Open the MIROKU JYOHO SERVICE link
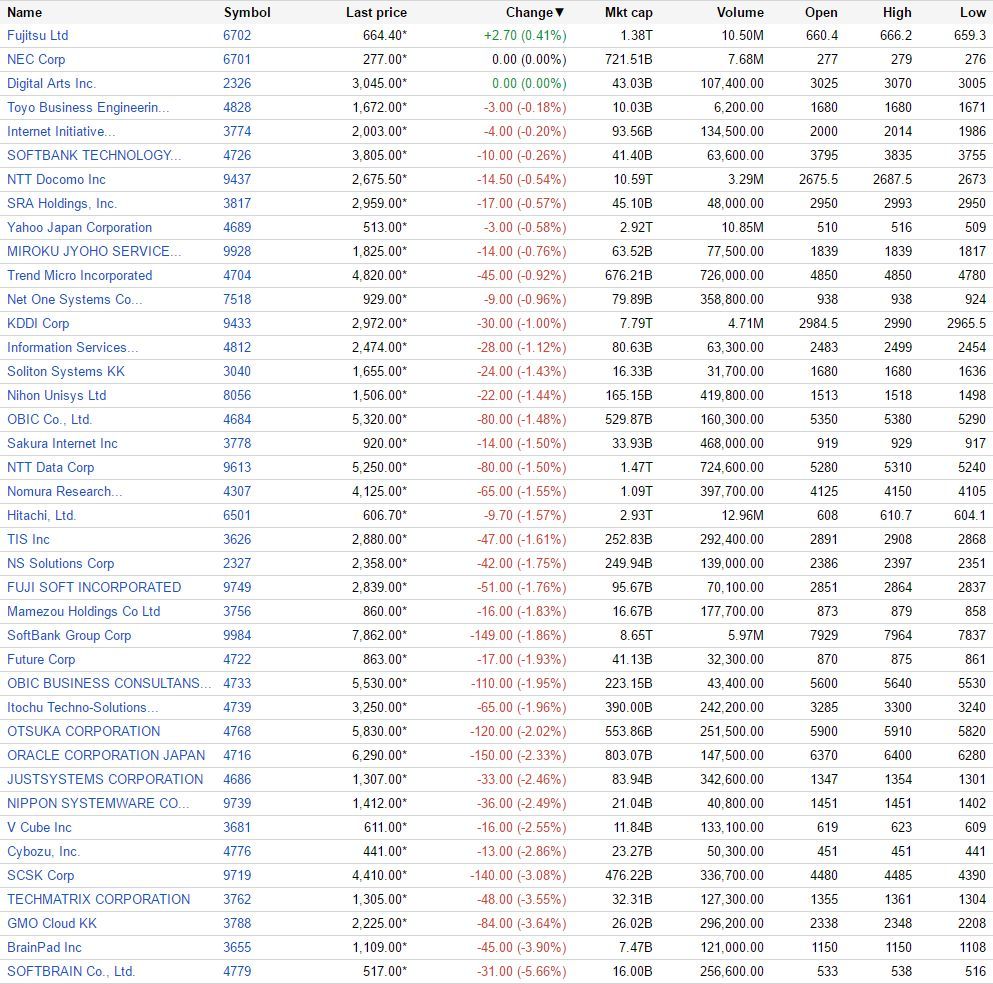The height and width of the screenshot is (984, 993). click(94, 251)
